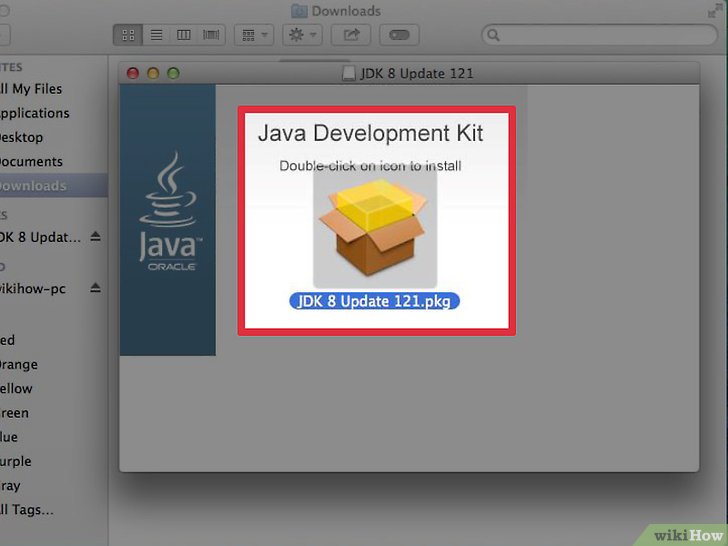Eject the wikihow-pc shared device
728x546 pixels.
pos(95,288)
